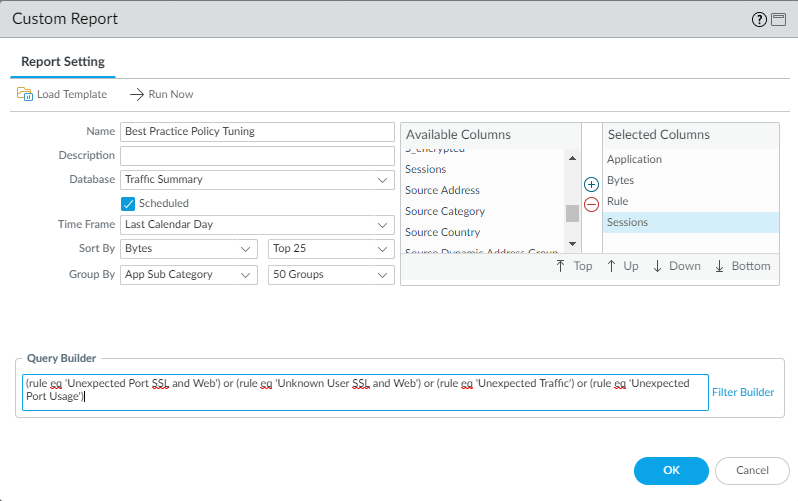Remove column with the minus icon

pos(591,204)
